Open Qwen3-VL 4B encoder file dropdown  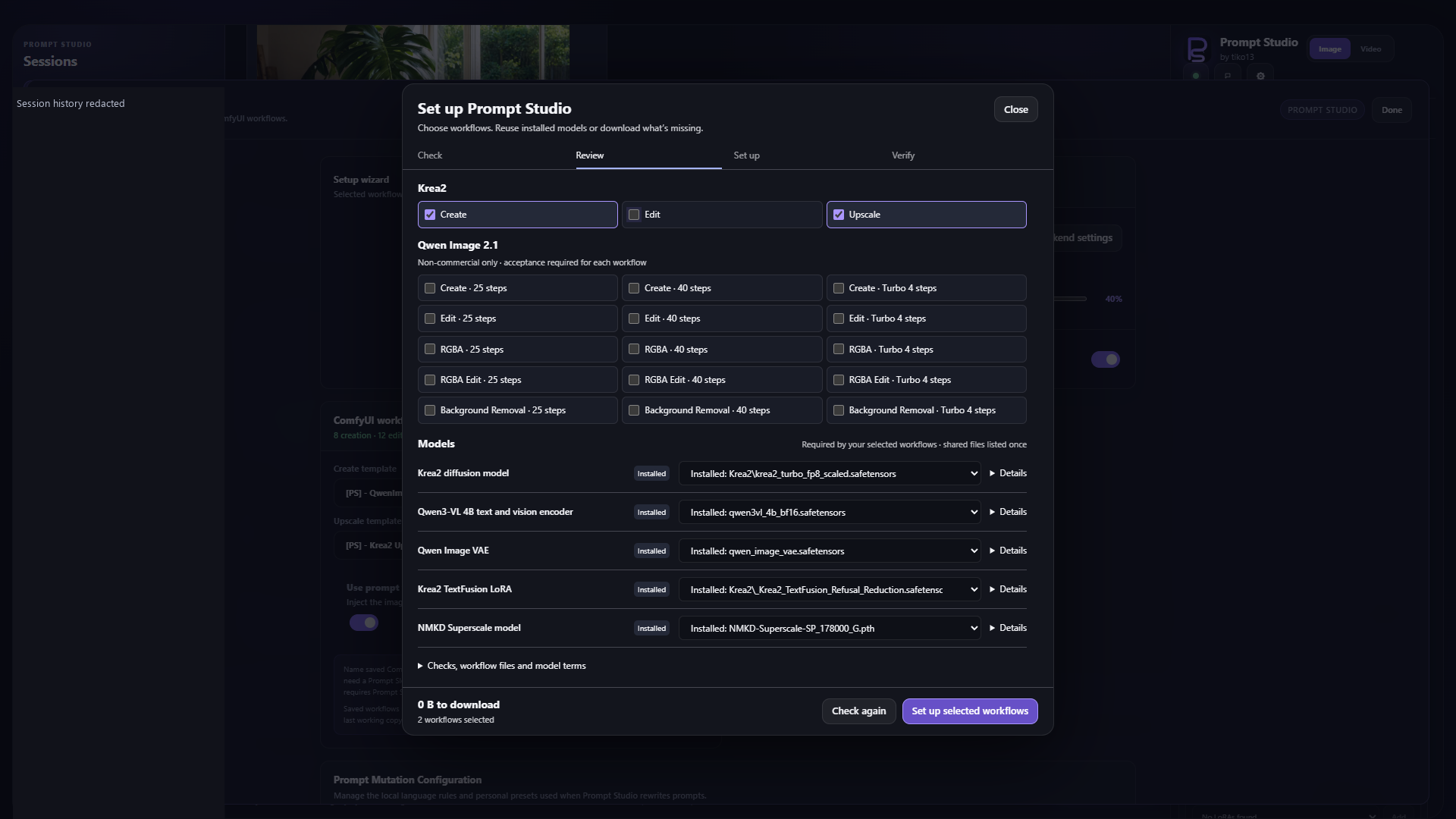[830, 513]
